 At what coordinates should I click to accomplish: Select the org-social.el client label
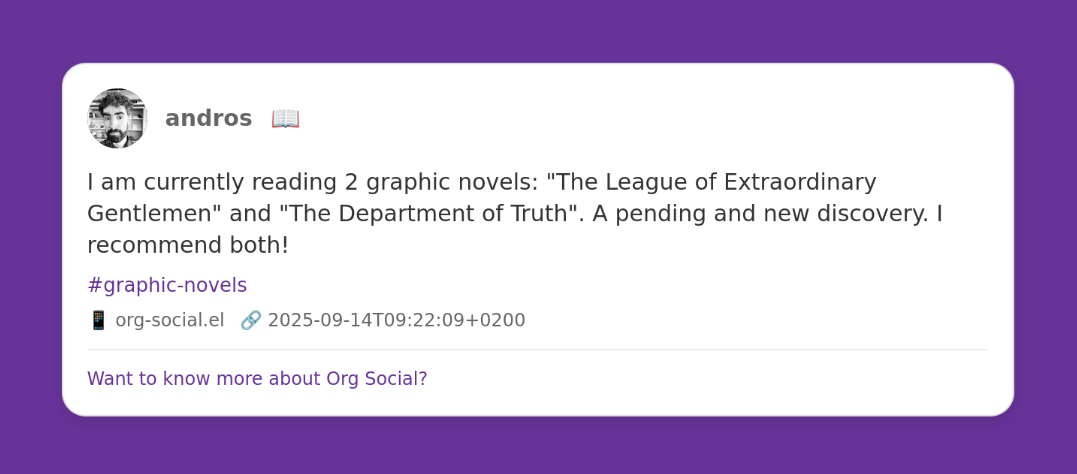click(x=169, y=320)
